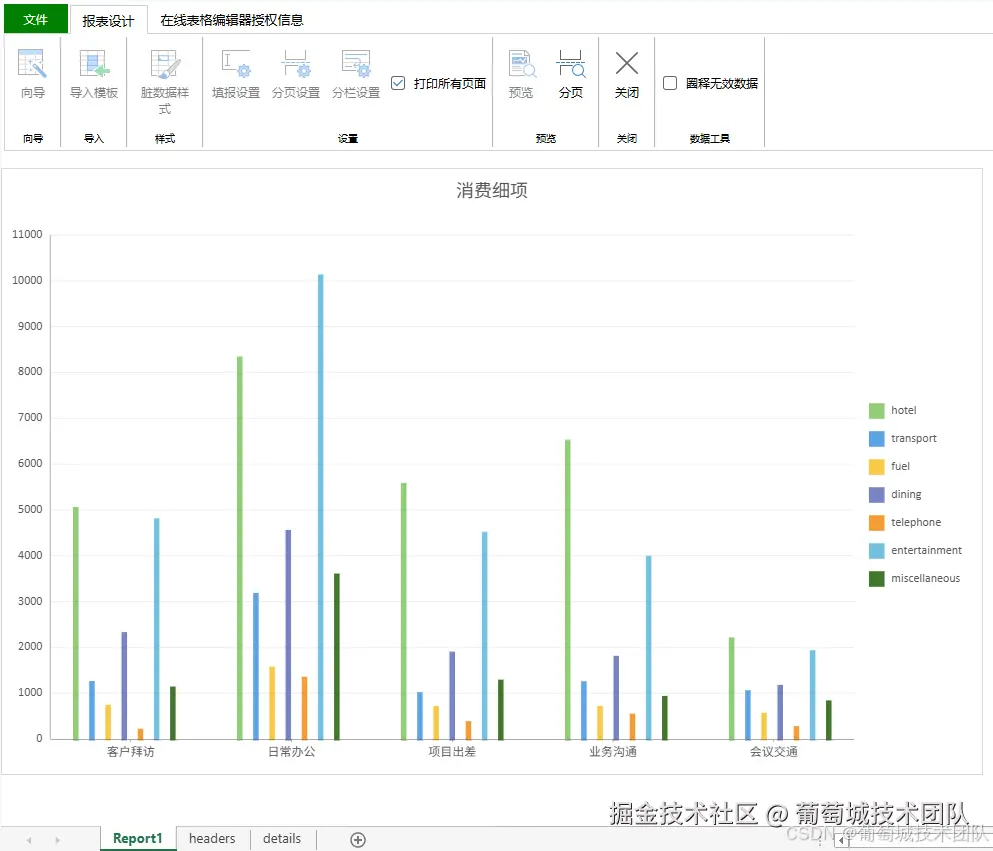Enable 圈释无效数据 checkbox

click(669, 84)
